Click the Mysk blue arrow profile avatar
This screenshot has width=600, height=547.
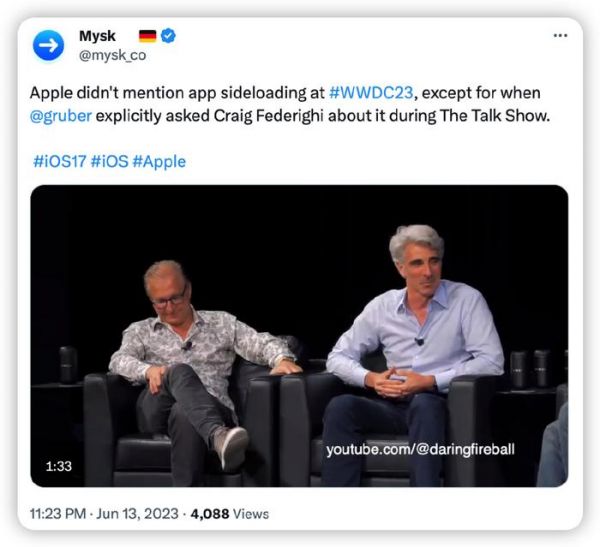tap(48, 46)
